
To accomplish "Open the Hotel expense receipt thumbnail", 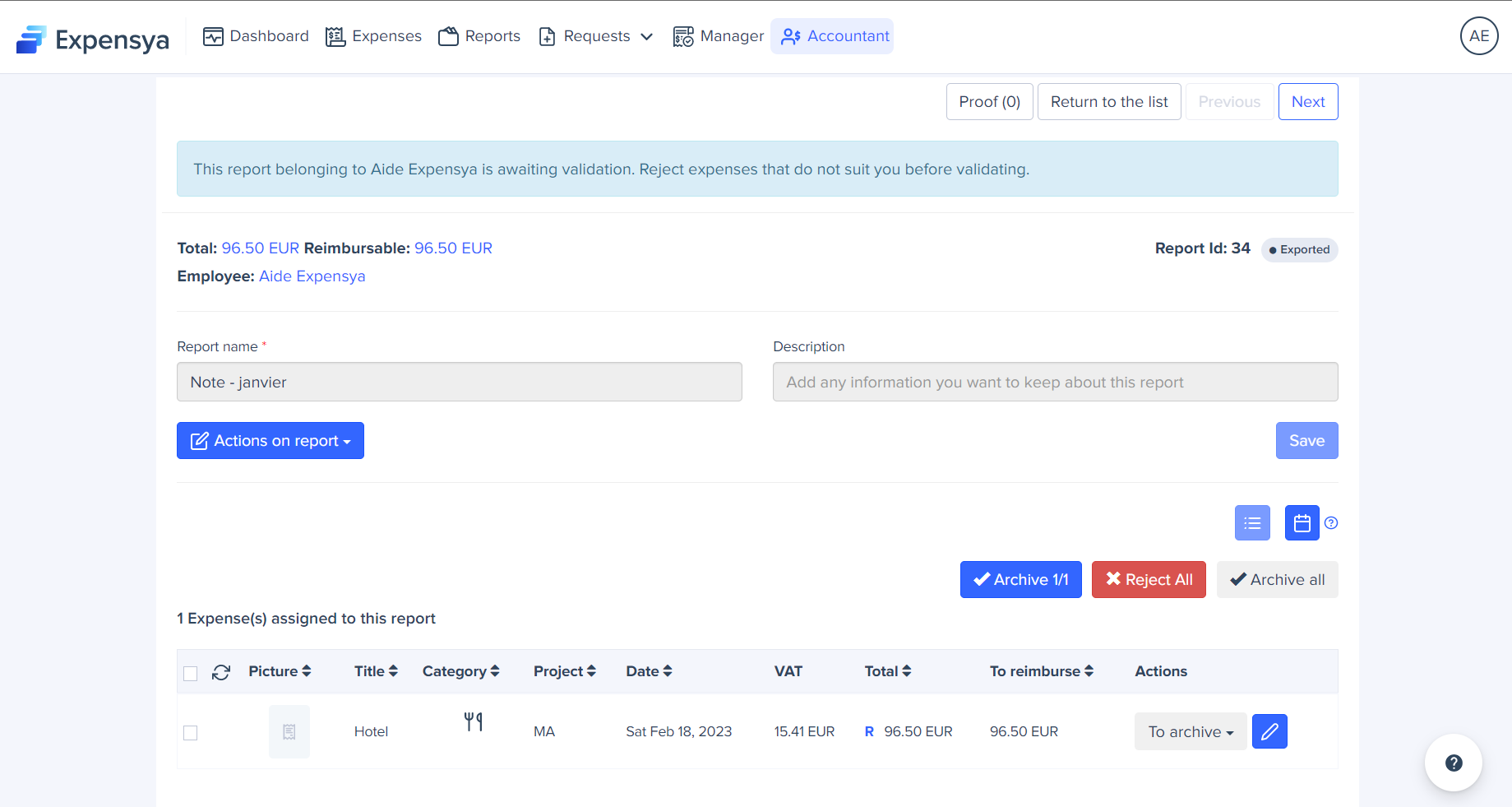I will tap(289, 731).
